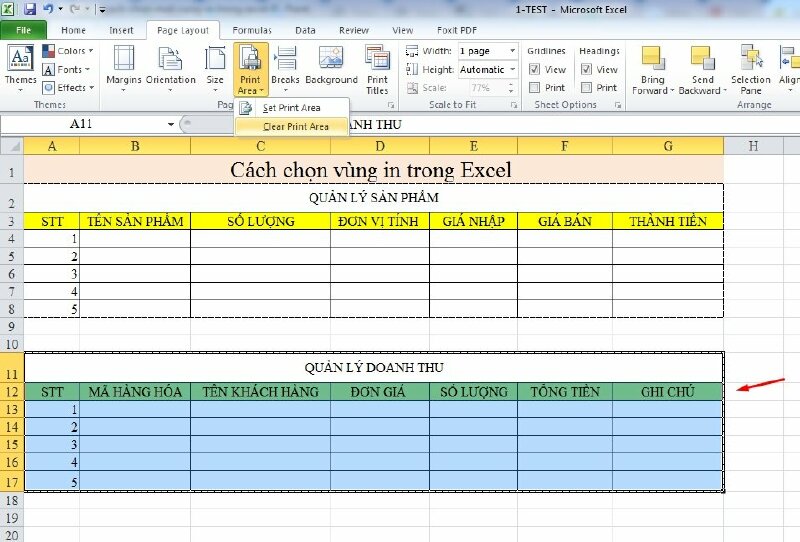Open the Width dropdown
The height and width of the screenshot is (542, 800).
pos(512,51)
